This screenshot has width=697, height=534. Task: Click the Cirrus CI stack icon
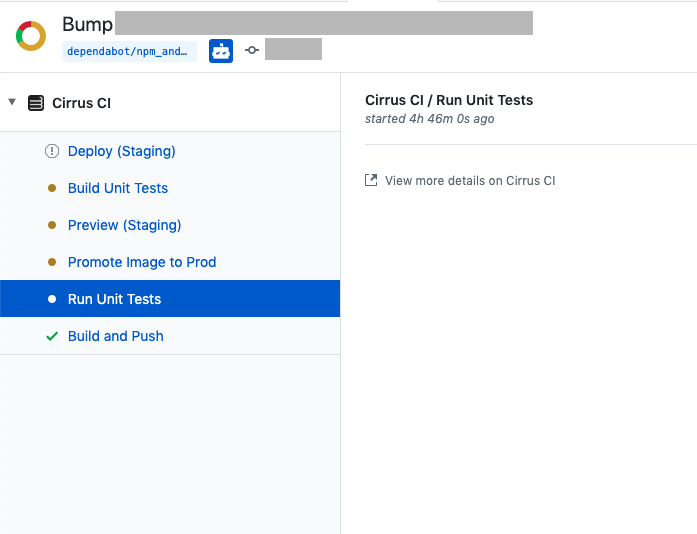[x=36, y=103]
